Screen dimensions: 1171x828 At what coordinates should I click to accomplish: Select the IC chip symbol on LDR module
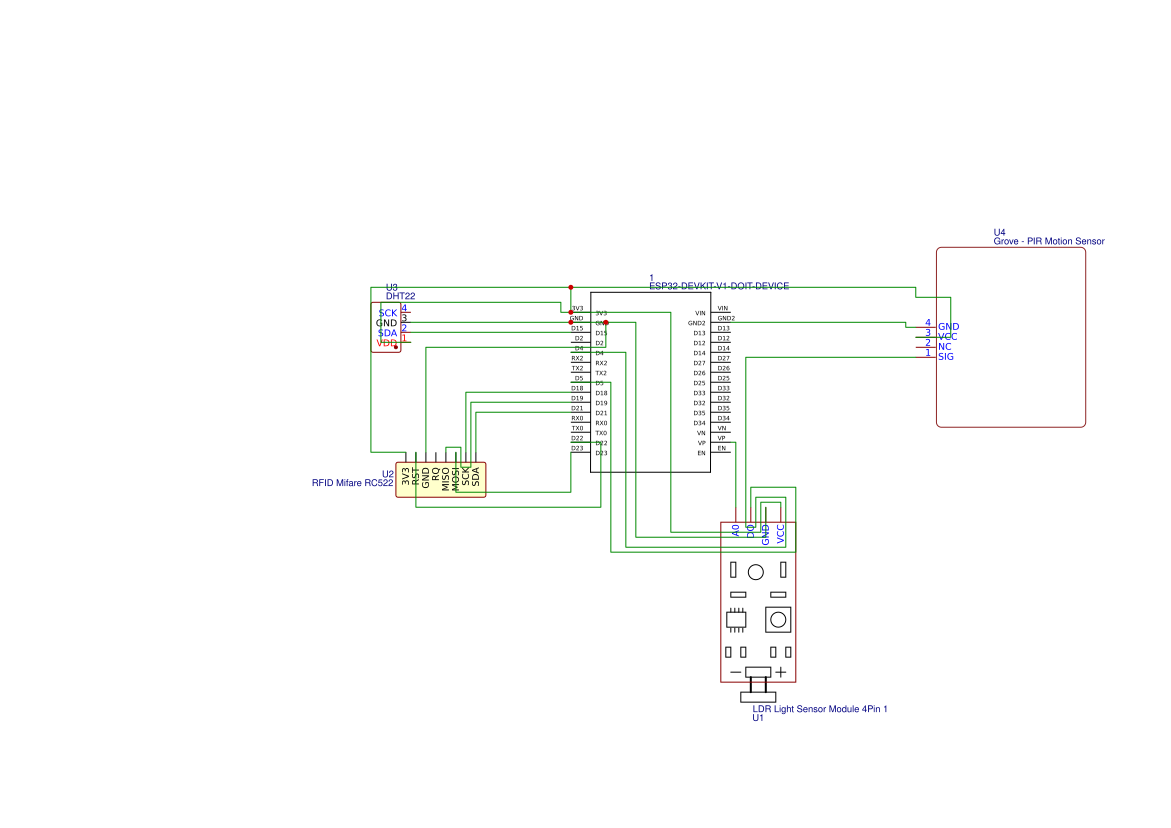coord(736,619)
